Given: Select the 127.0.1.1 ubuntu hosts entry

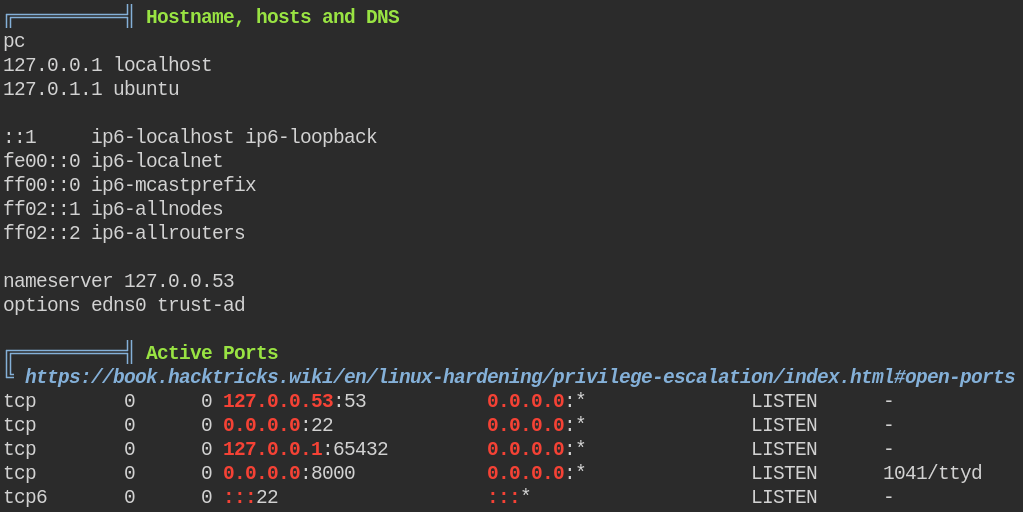Looking at the screenshot, I should point(91,89).
